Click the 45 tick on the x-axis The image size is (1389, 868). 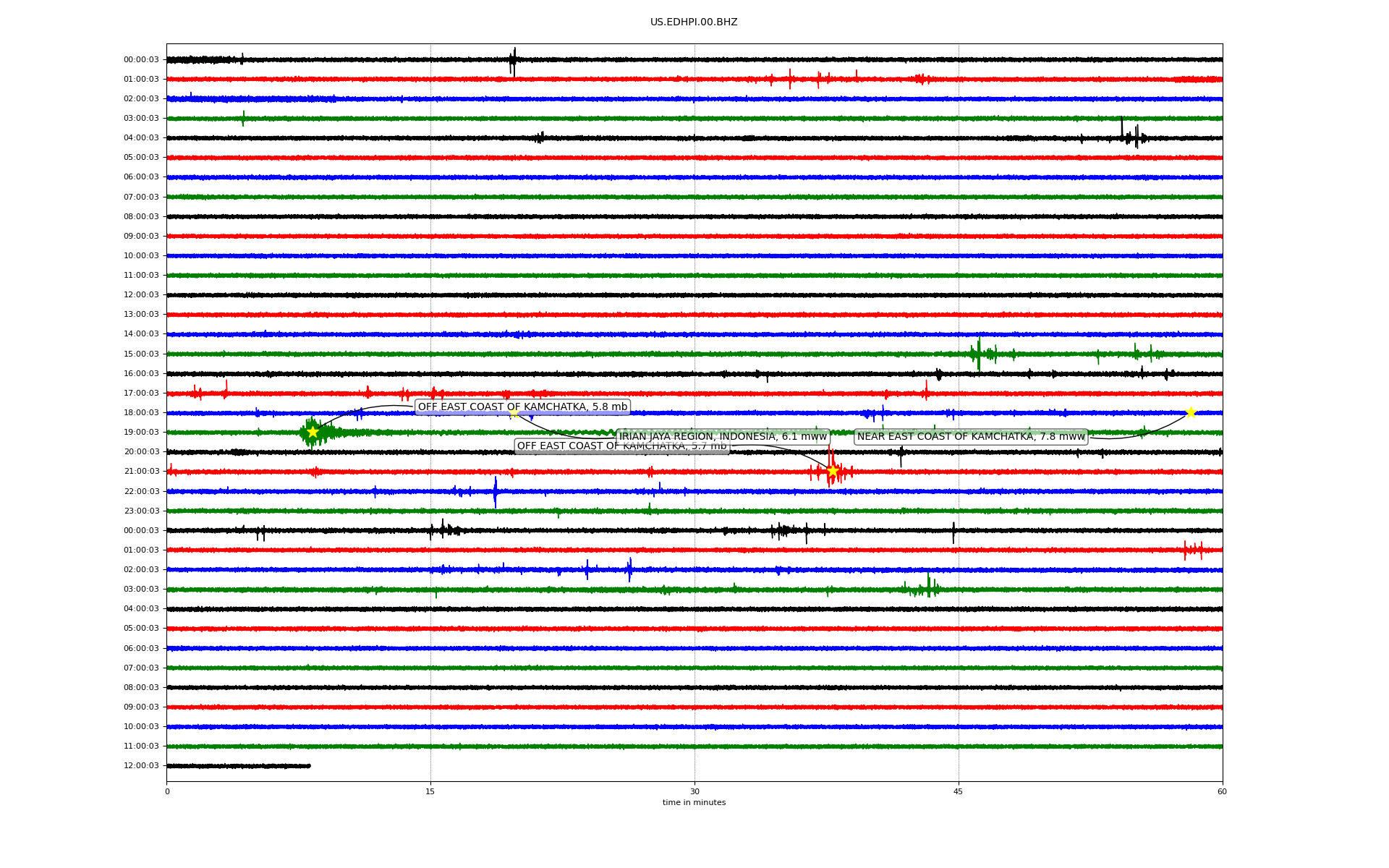coord(959,791)
